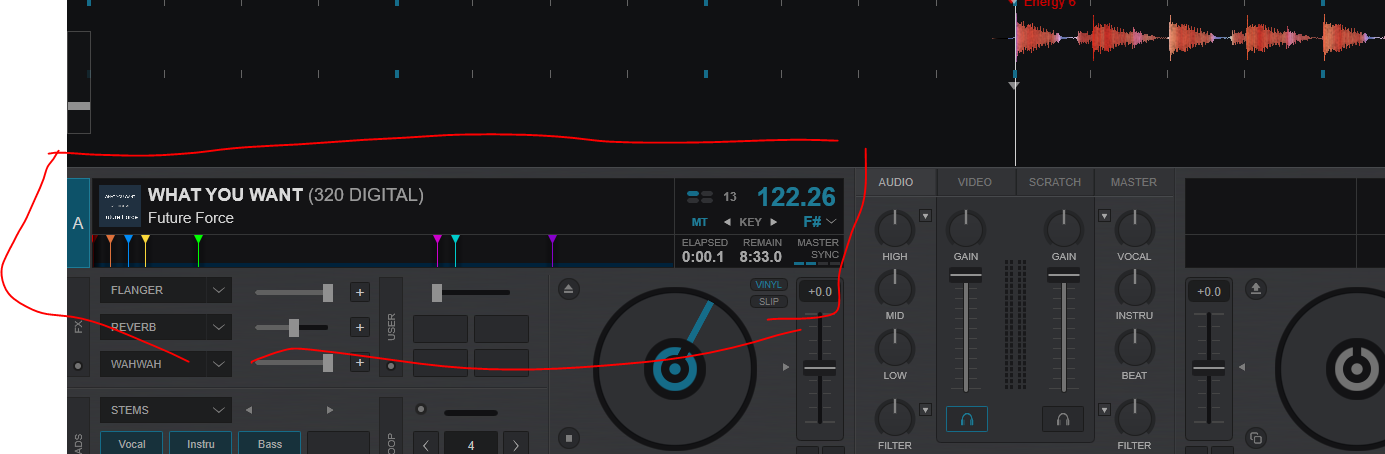
Task: Click the track album art thumbnail
Action: pos(119,206)
